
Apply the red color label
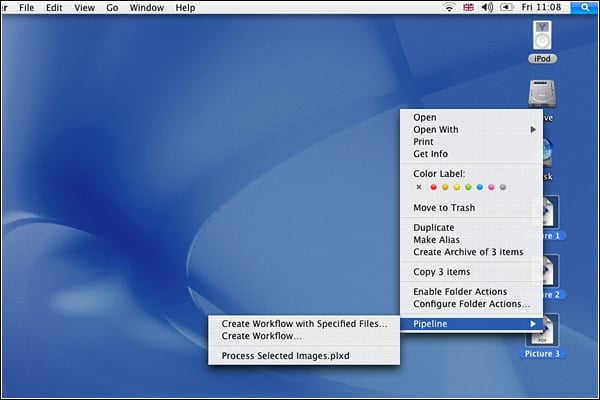pyautogui.click(x=433, y=187)
